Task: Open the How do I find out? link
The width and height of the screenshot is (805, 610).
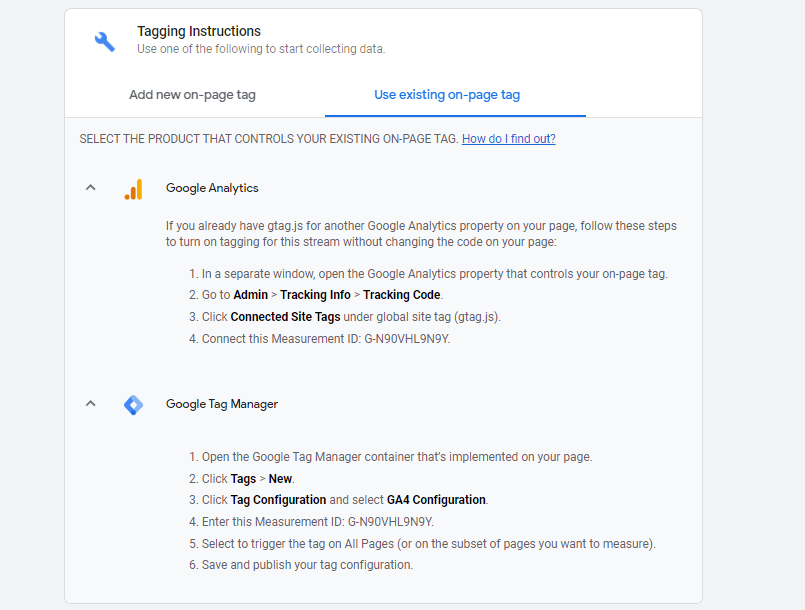Action: click(508, 139)
